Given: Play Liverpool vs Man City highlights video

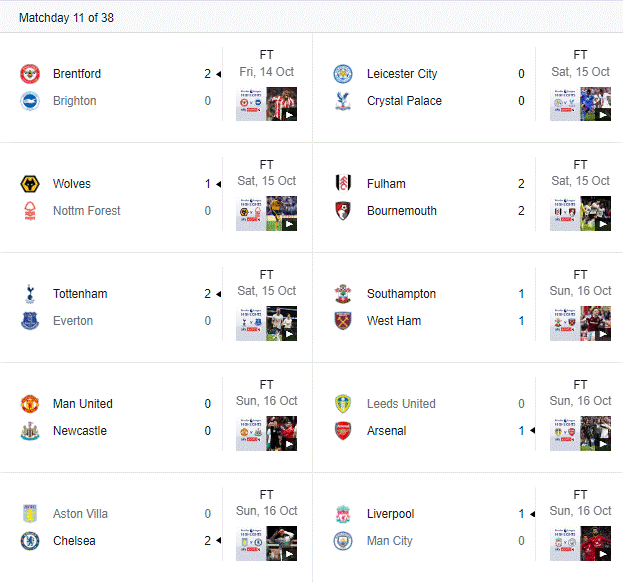Looking at the screenshot, I should 580,544.
